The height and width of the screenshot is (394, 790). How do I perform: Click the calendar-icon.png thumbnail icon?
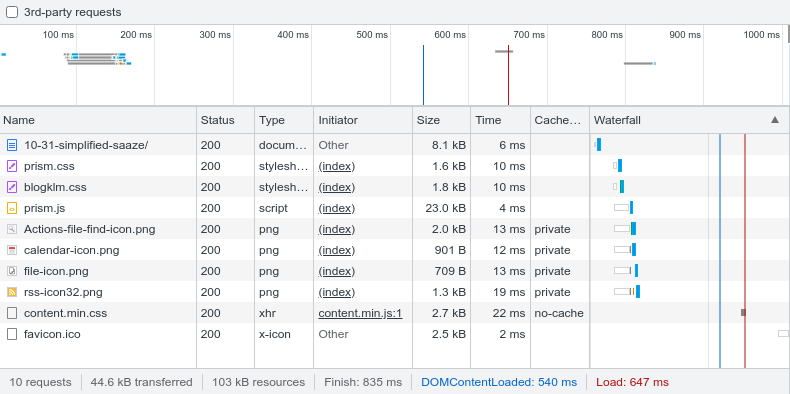click(x=12, y=250)
